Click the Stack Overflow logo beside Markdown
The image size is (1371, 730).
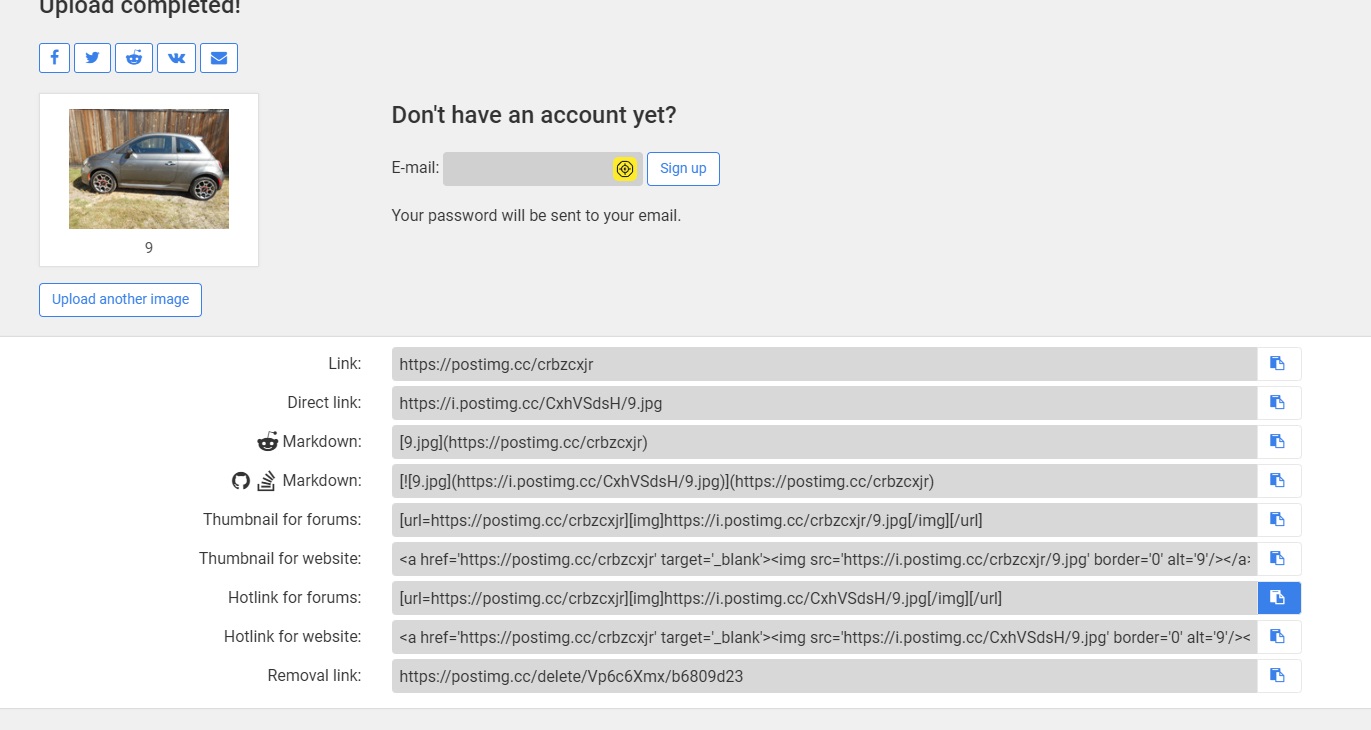click(266, 481)
